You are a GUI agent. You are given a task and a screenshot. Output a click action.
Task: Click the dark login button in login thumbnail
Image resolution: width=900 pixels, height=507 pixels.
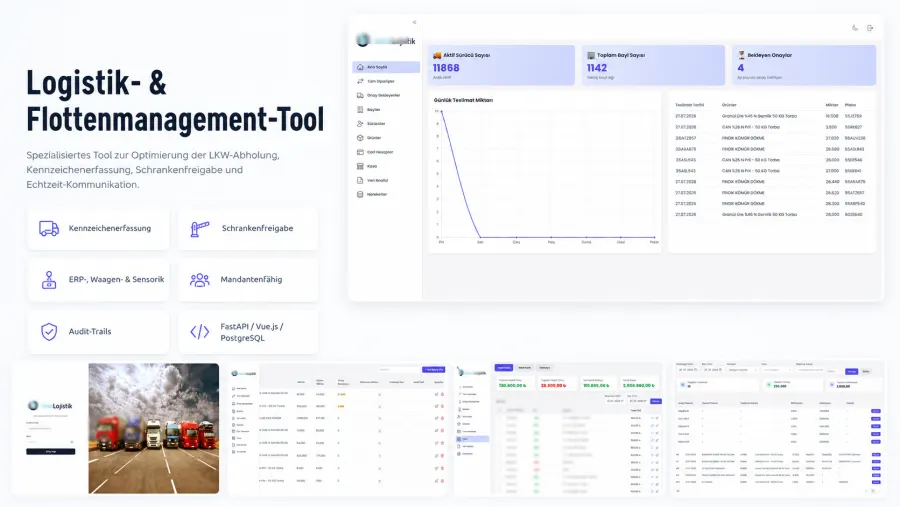(x=51, y=451)
